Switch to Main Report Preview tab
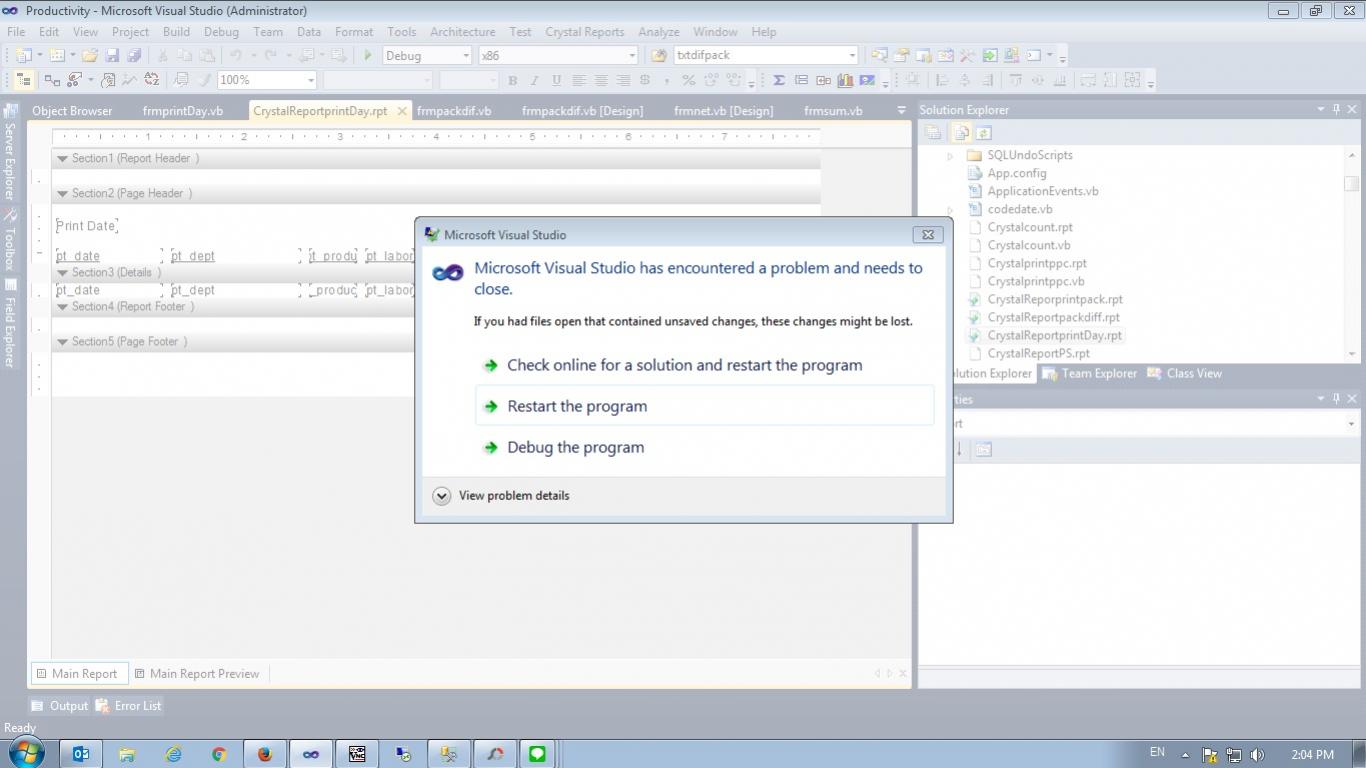The height and width of the screenshot is (768, 1366). click(197, 674)
